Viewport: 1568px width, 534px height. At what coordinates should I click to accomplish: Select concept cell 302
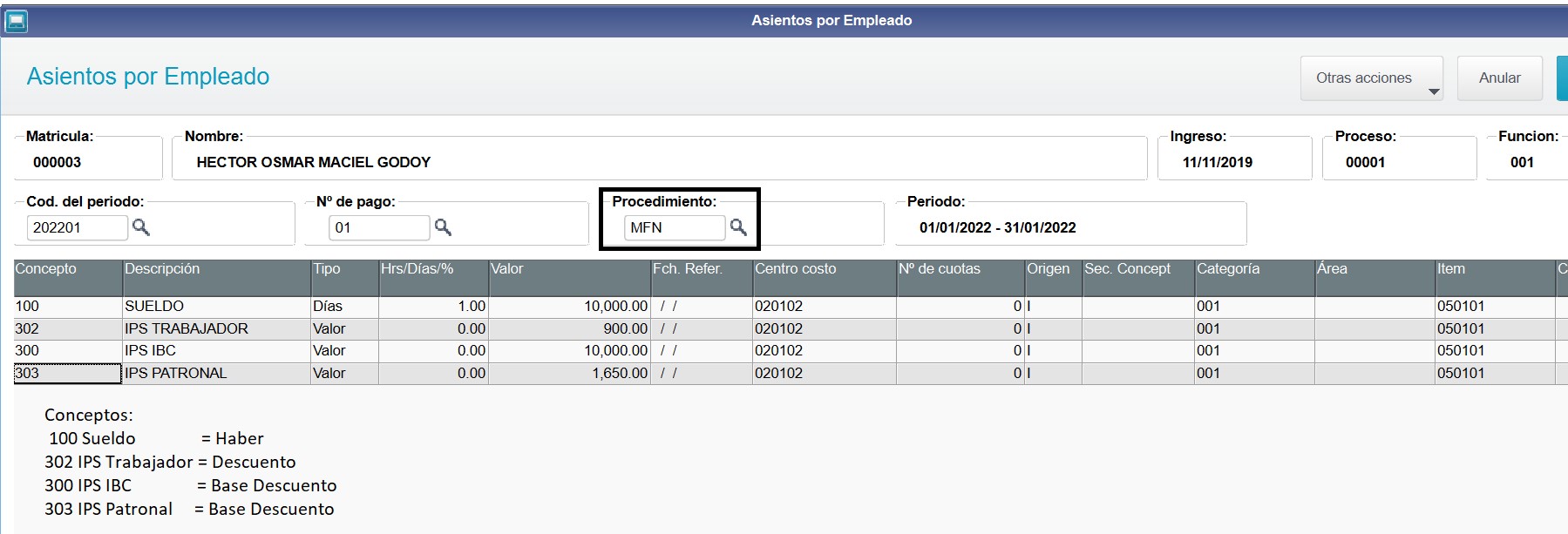click(68, 329)
